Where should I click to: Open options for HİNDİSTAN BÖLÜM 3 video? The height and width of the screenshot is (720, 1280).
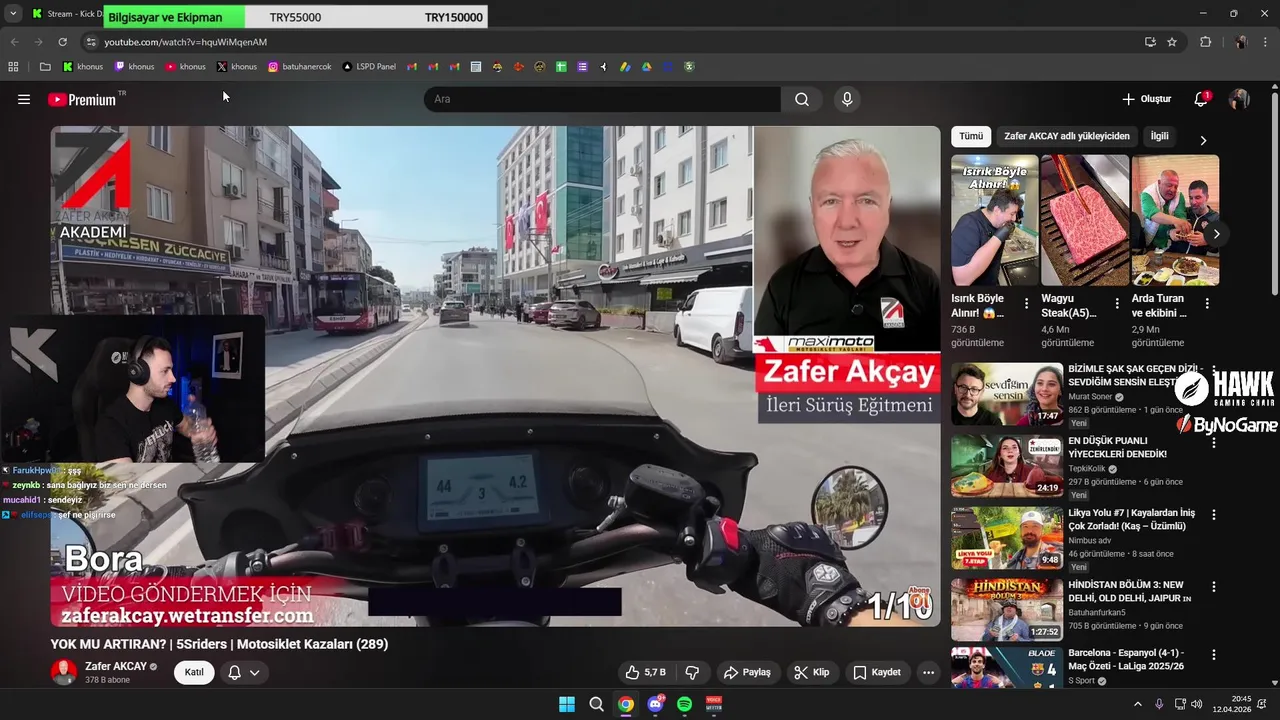click(x=1214, y=587)
